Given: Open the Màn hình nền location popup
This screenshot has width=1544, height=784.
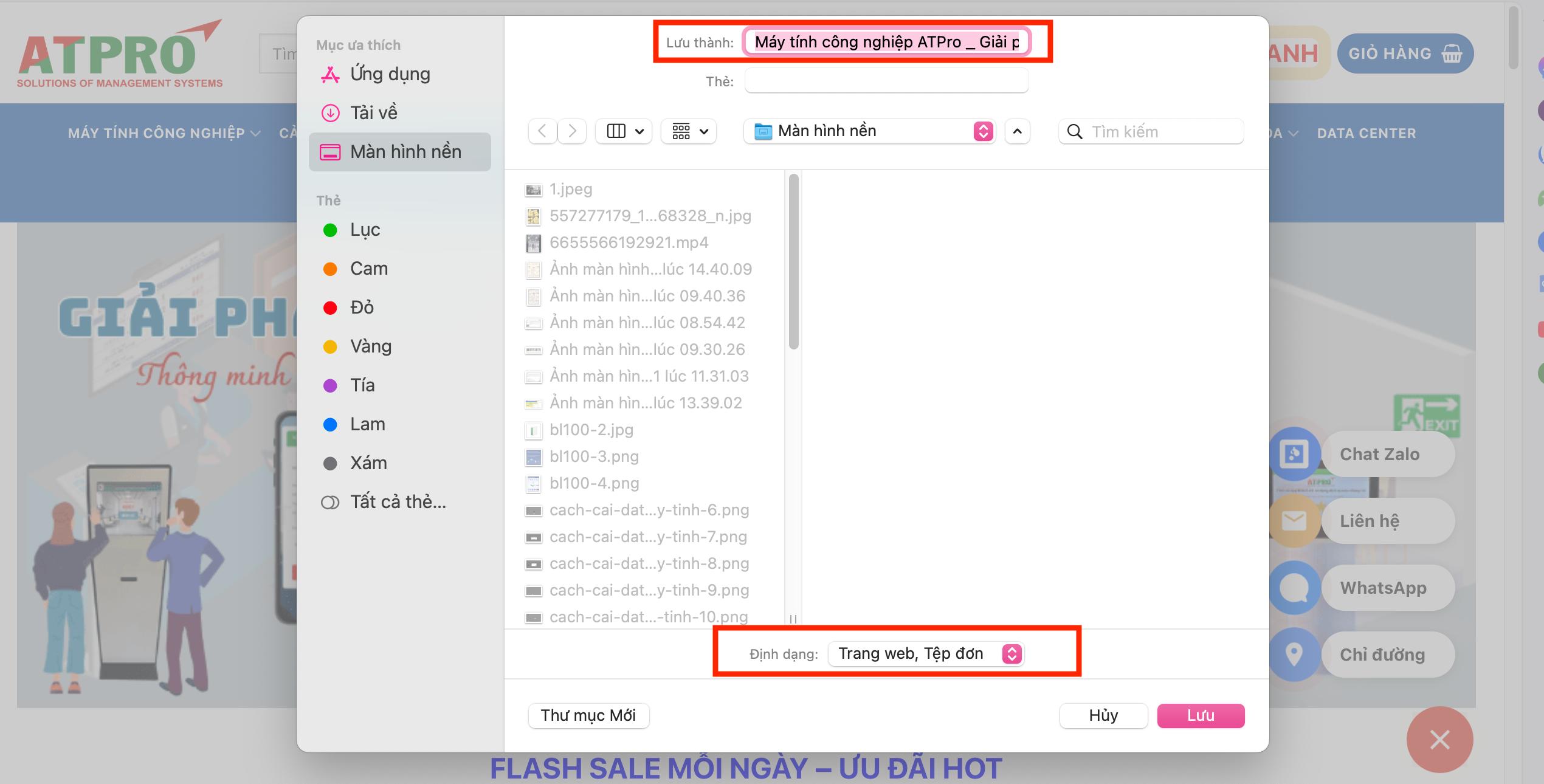Looking at the screenshot, I should 869,131.
